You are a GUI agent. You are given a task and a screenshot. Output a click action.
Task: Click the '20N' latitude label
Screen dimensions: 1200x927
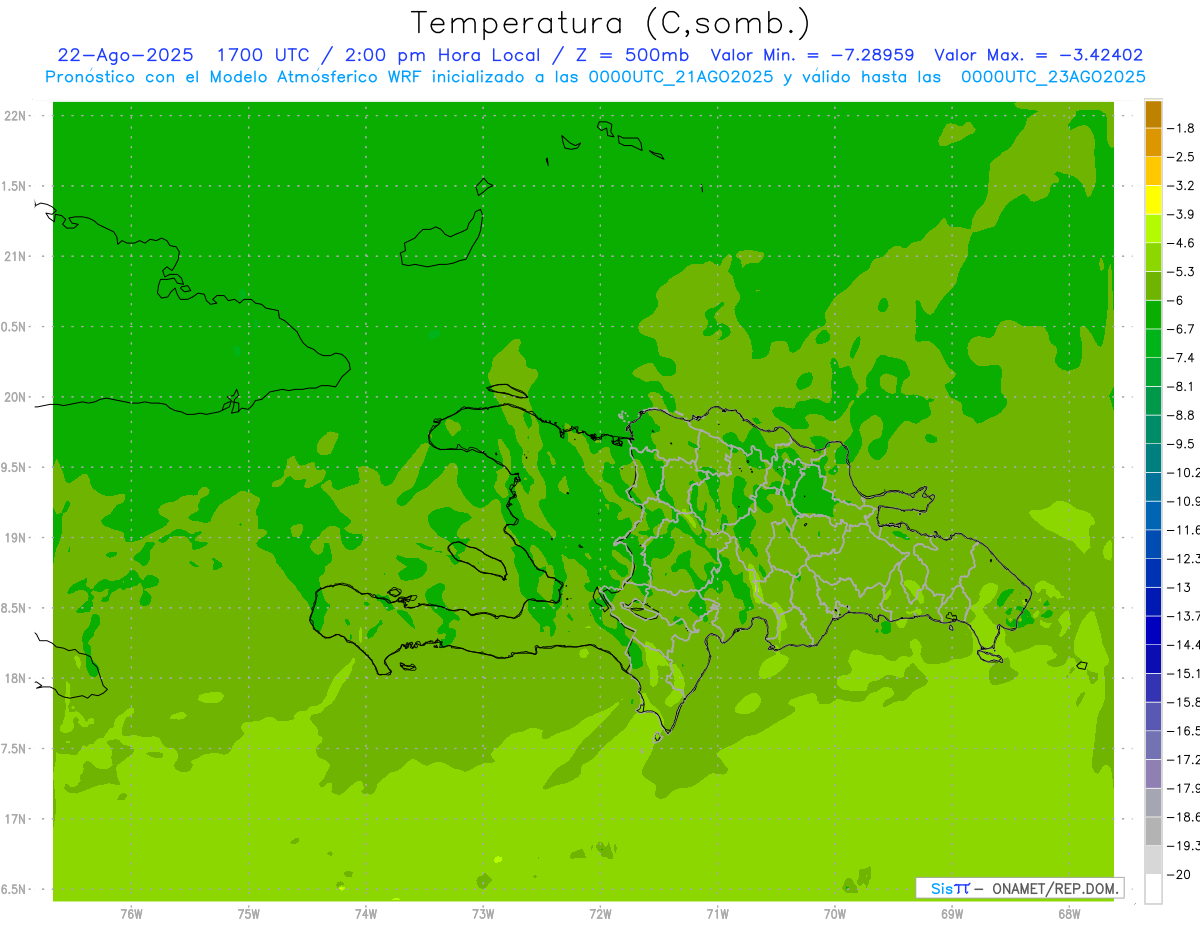tap(16, 397)
